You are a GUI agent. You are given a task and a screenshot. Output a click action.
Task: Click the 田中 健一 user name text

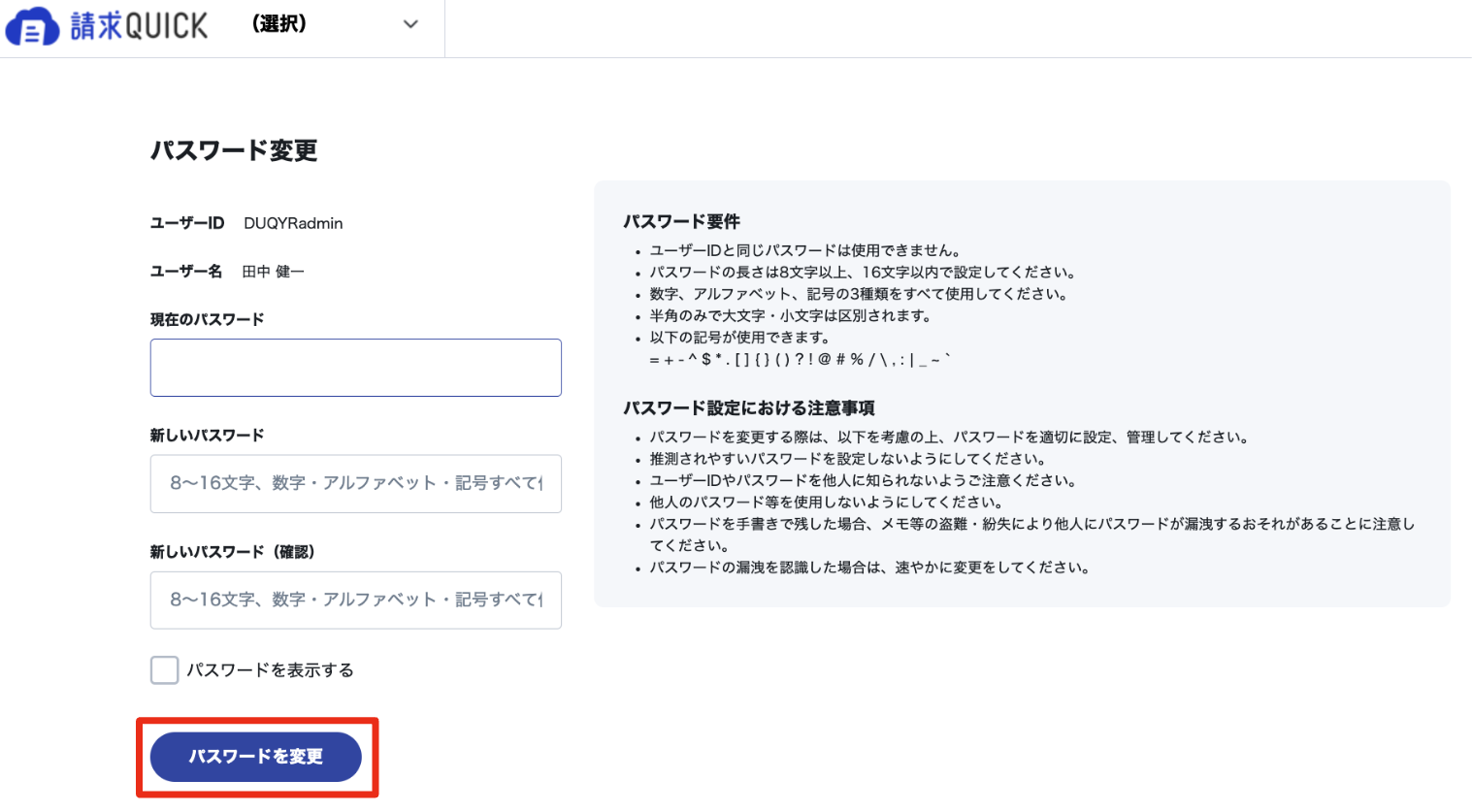273,272
